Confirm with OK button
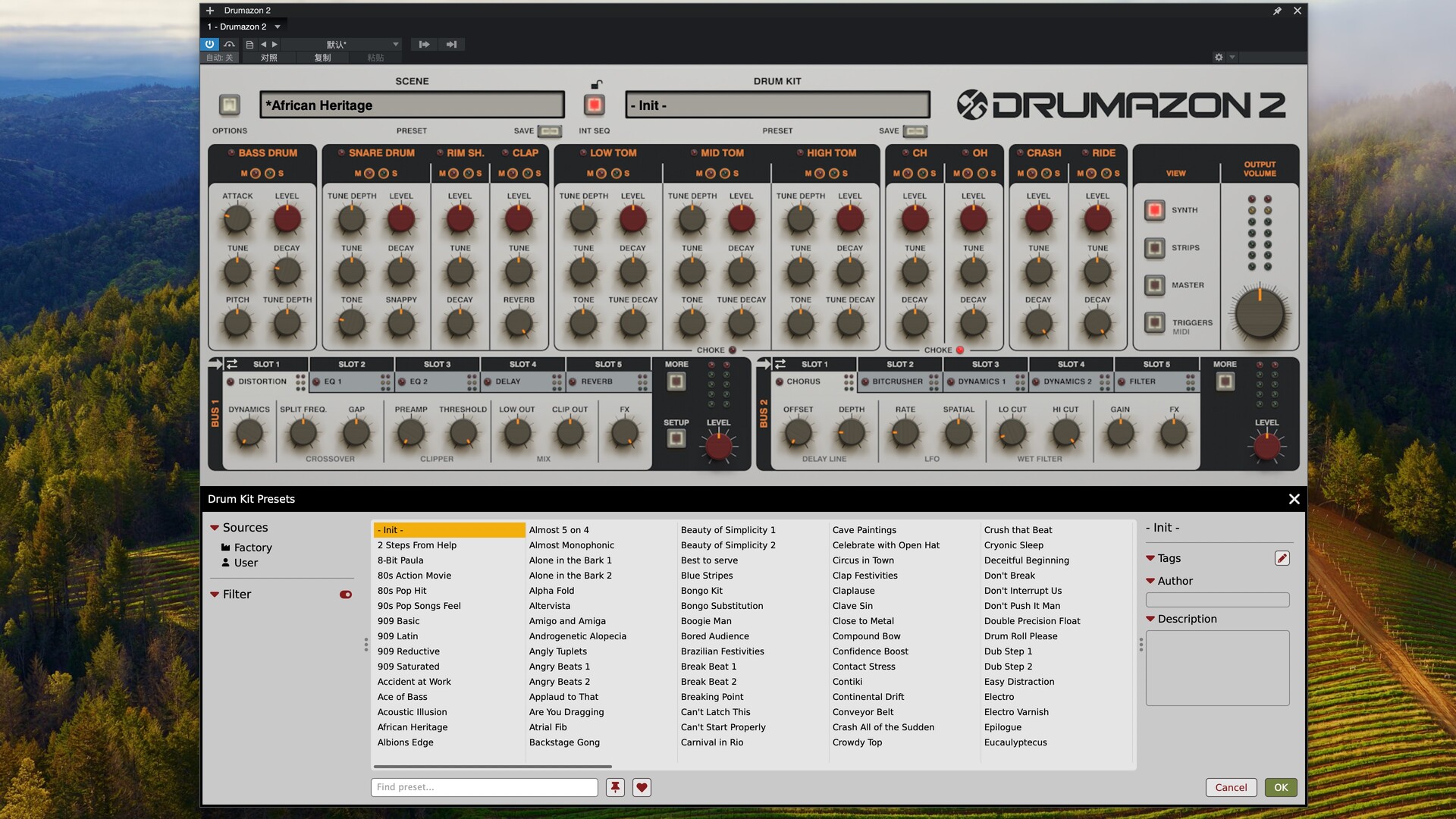Viewport: 1456px width, 819px height. [x=1281, y=787]
